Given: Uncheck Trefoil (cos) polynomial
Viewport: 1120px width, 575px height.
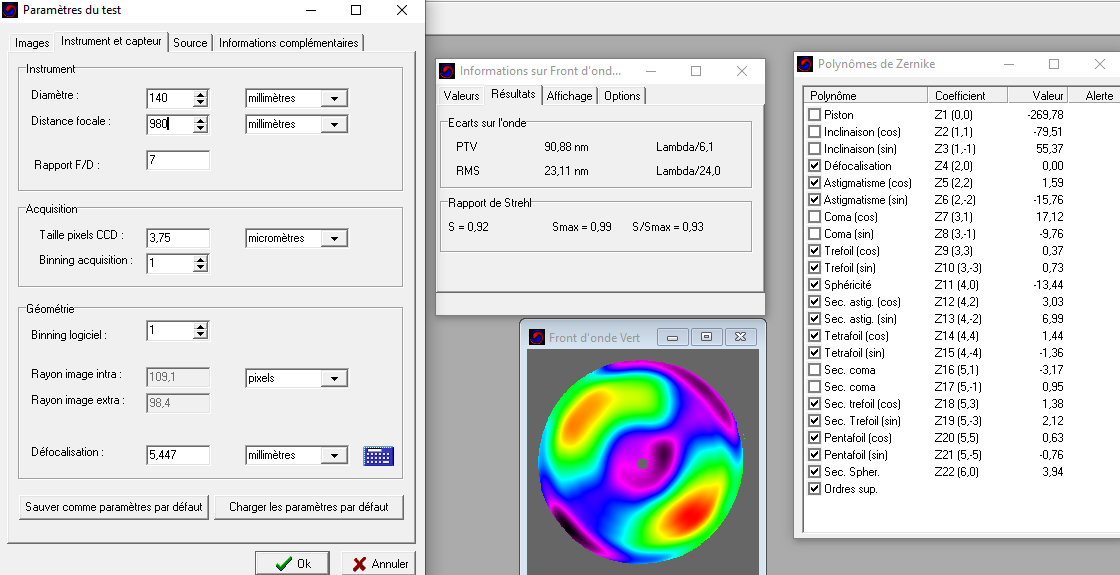Looking at the screenshot, I should tap(814, 251).
